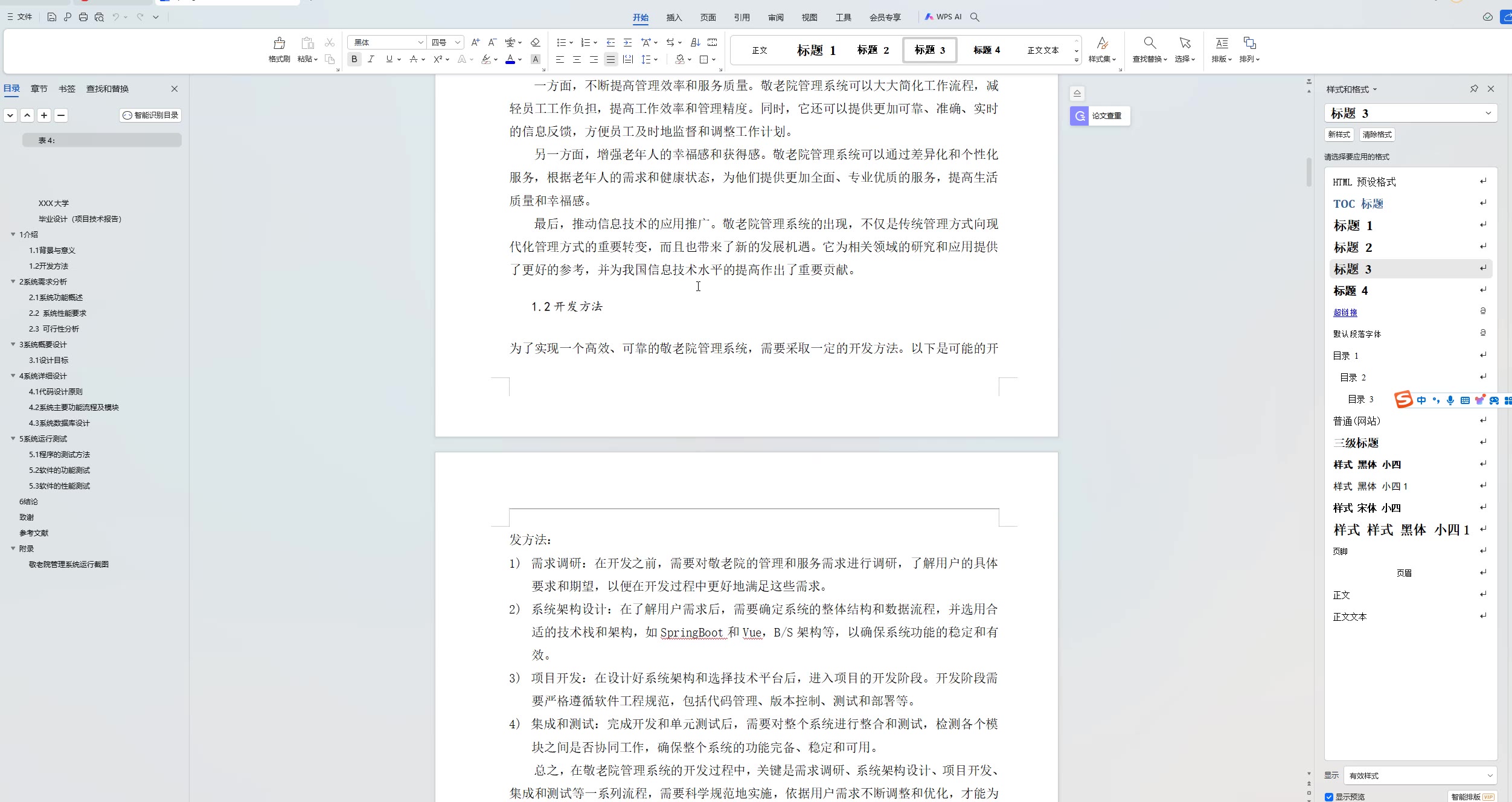Viewport: 1512px width, 802px height.
Task: Click the Print icon in quick access toolbar
Action: click(x=83, y=17)
